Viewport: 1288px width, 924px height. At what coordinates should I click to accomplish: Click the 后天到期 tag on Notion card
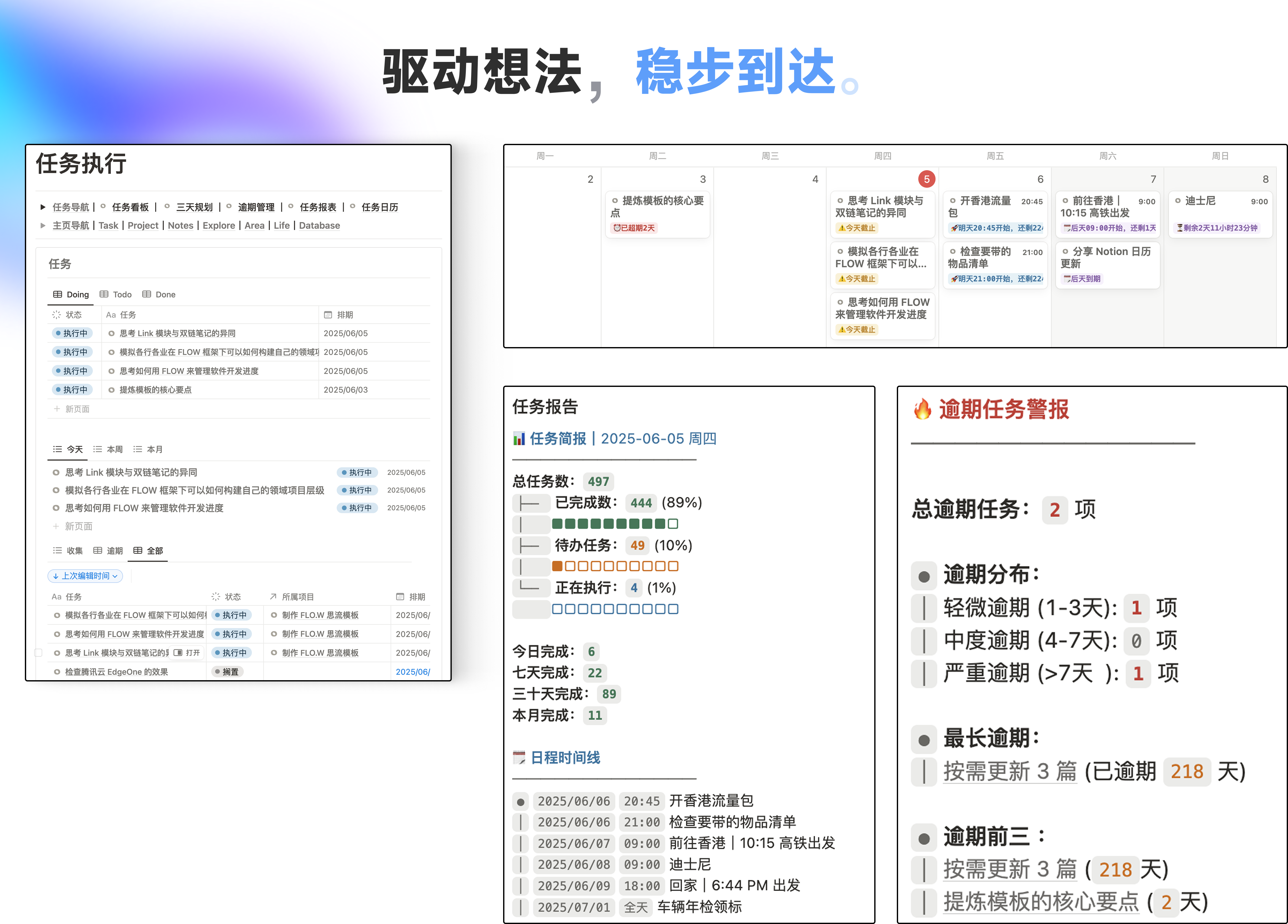(x=1082, y=279)
